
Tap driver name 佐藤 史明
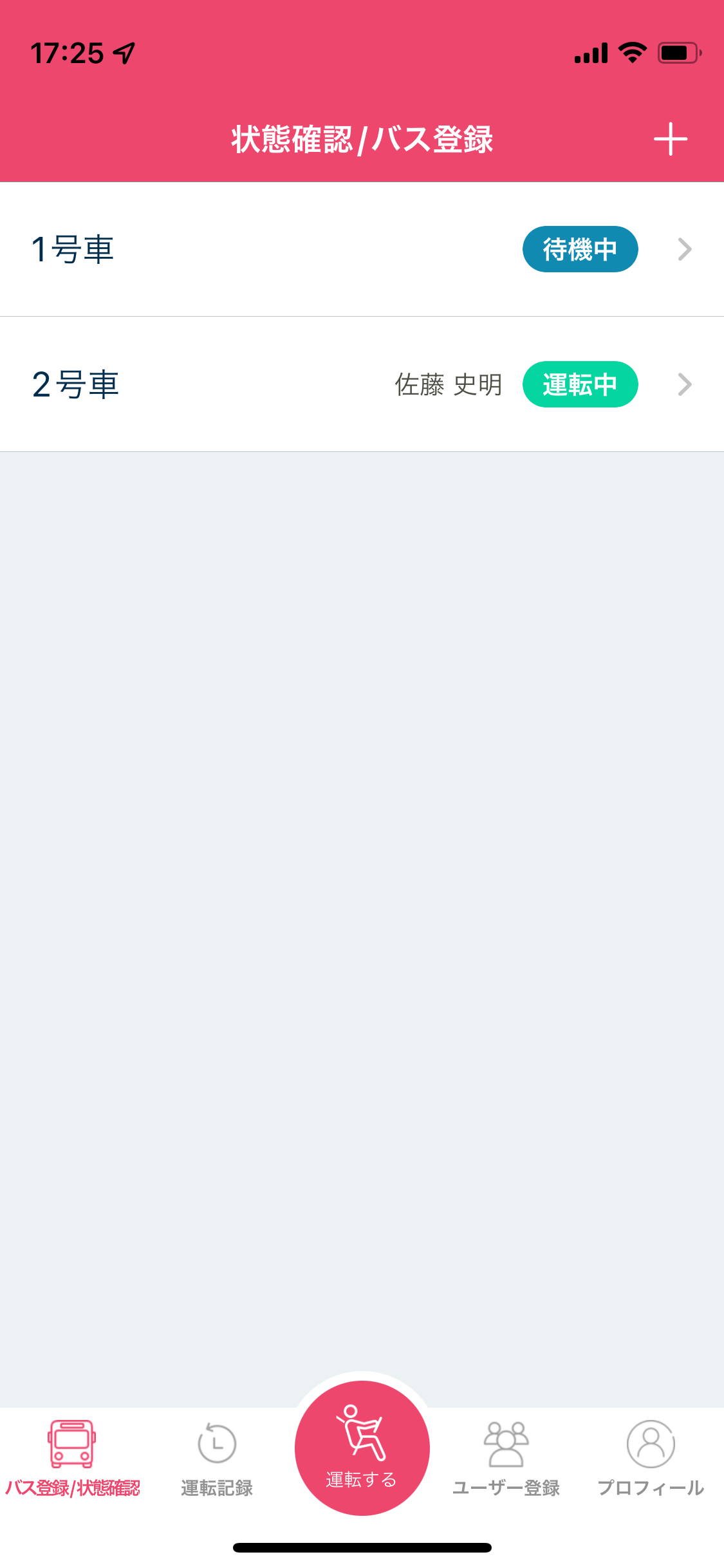tap(449, 385)
